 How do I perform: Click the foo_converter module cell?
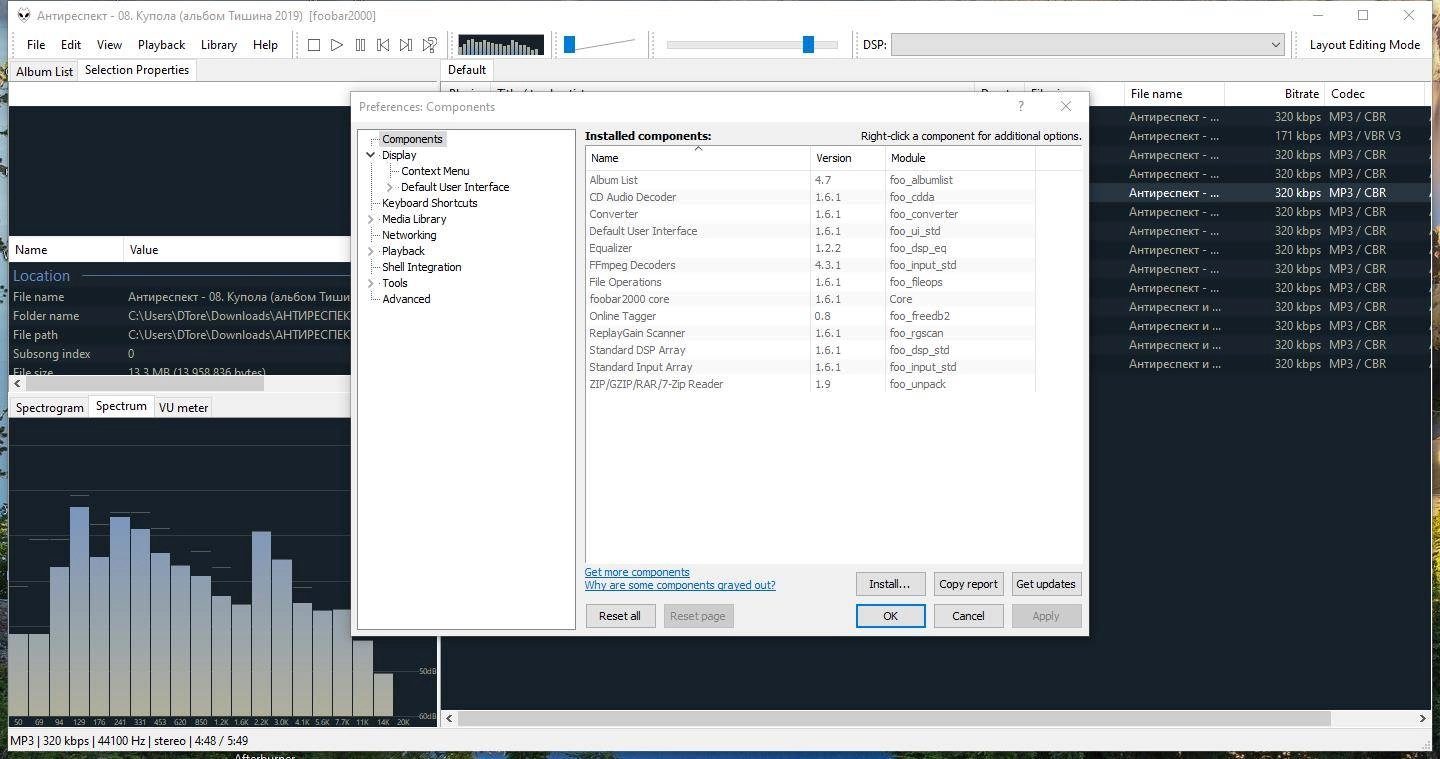point(923,214)
